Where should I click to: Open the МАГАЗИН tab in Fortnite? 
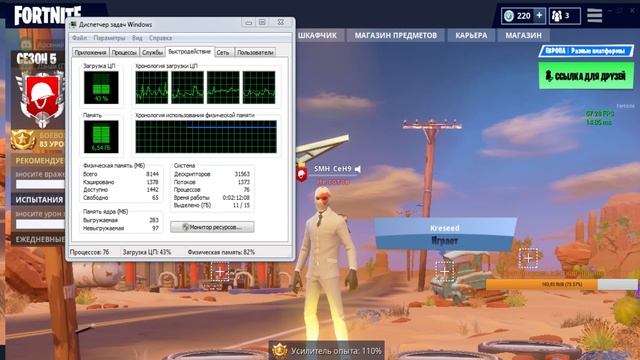[523, 36]
